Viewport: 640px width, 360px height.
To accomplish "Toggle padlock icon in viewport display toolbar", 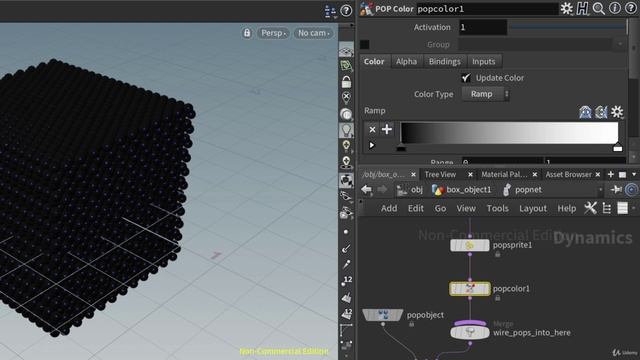I will 346,82.
